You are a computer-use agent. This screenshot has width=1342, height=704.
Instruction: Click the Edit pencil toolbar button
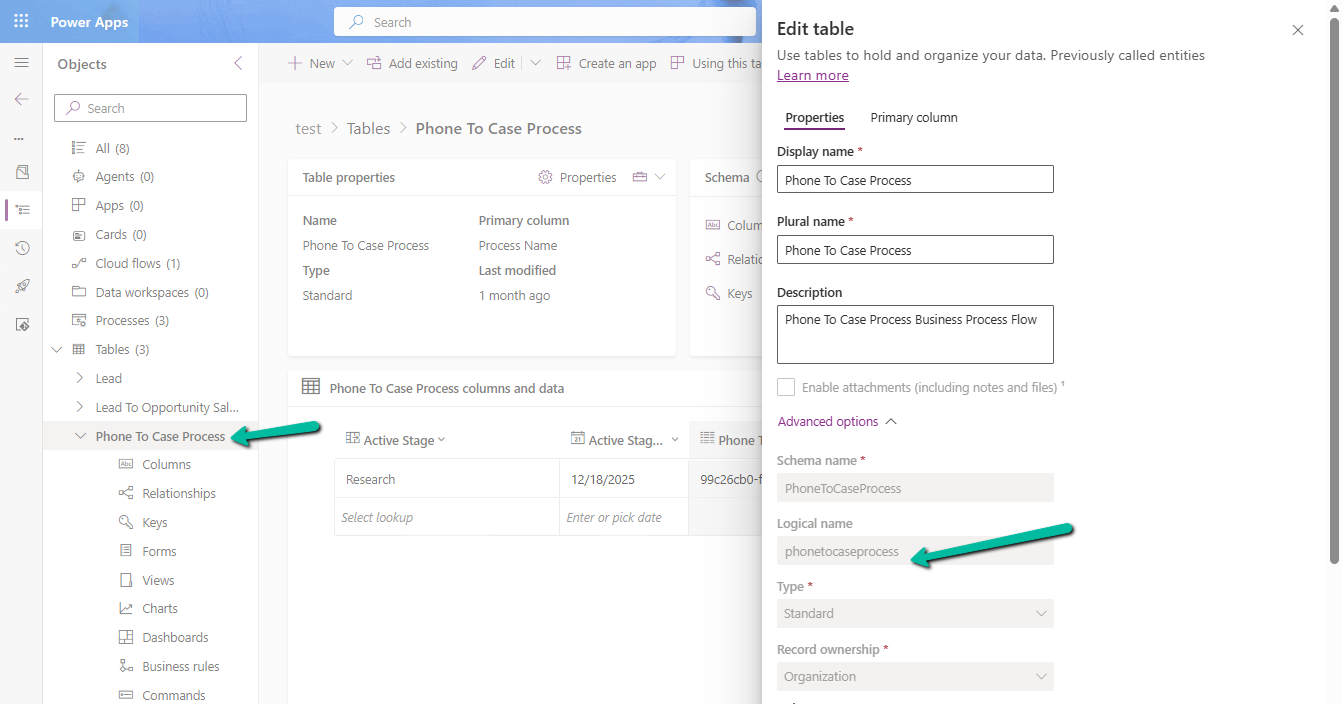coord(494,63)
